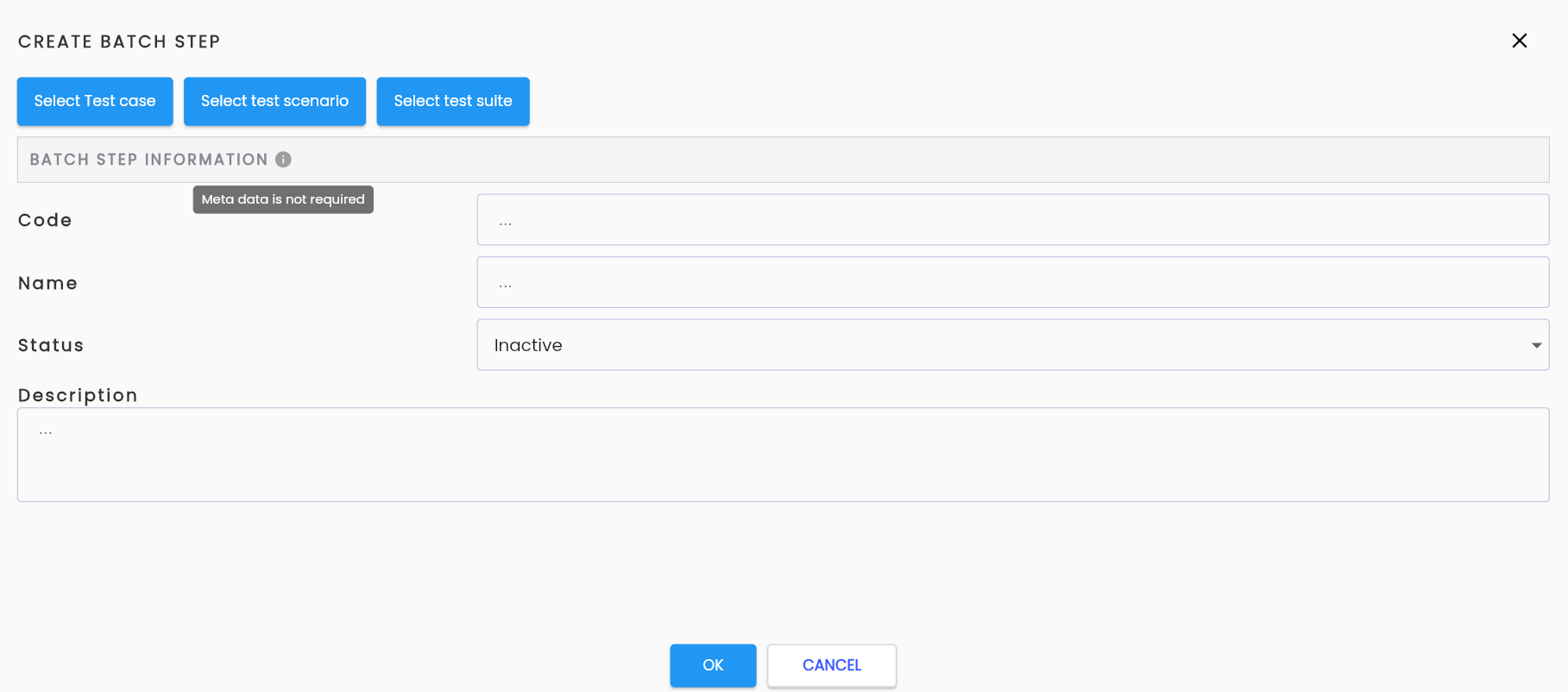Click the Code field label
The image size is (1568, 692).
click(x=45, y=220)
